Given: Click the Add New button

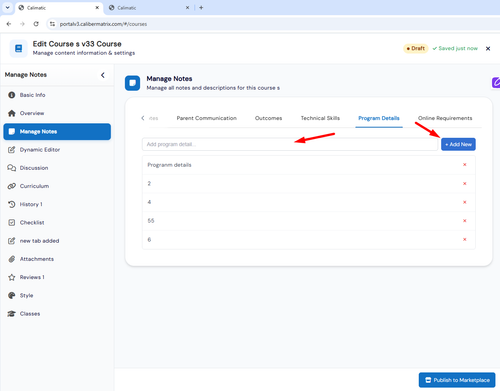Looking at the screenshot, I should [x=458, y=144].
